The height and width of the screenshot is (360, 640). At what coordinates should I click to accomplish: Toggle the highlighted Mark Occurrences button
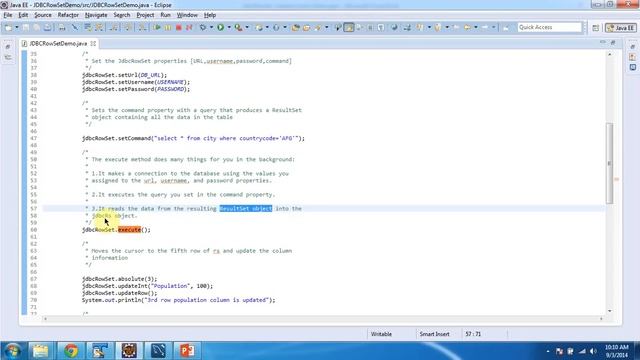click(x=349, y=27)
